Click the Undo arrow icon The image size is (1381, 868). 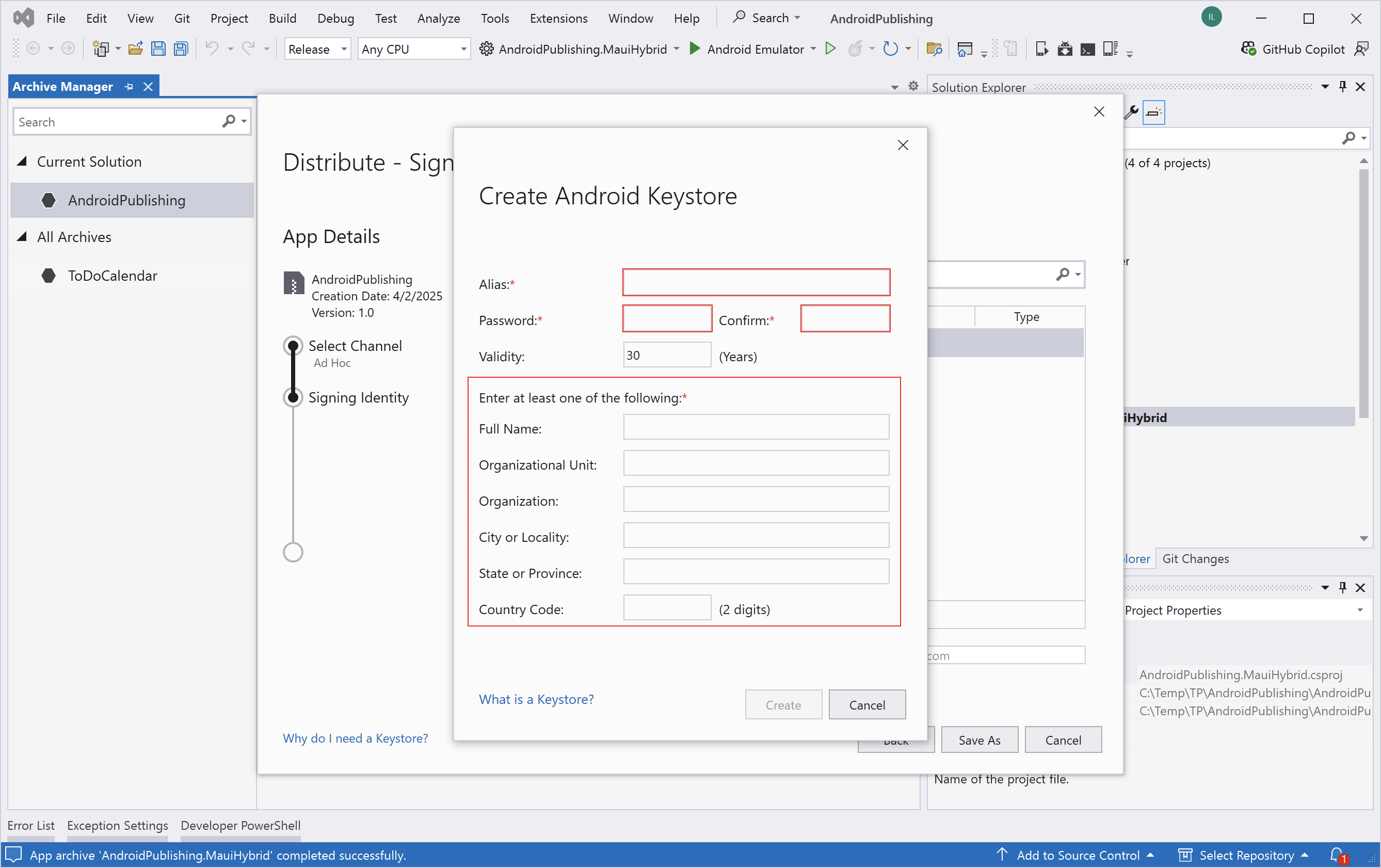click(x=212, y=49)
